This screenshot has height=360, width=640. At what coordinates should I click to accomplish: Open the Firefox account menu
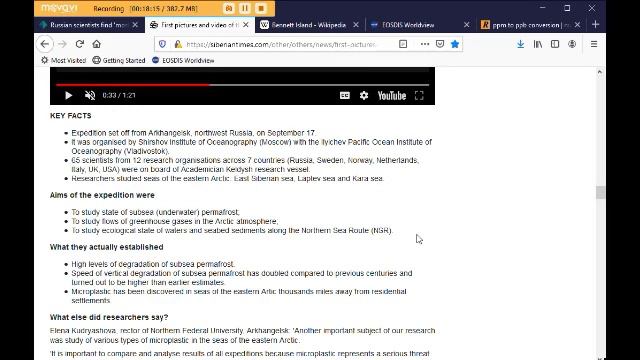pyautogui.click(x=572, y=44)
